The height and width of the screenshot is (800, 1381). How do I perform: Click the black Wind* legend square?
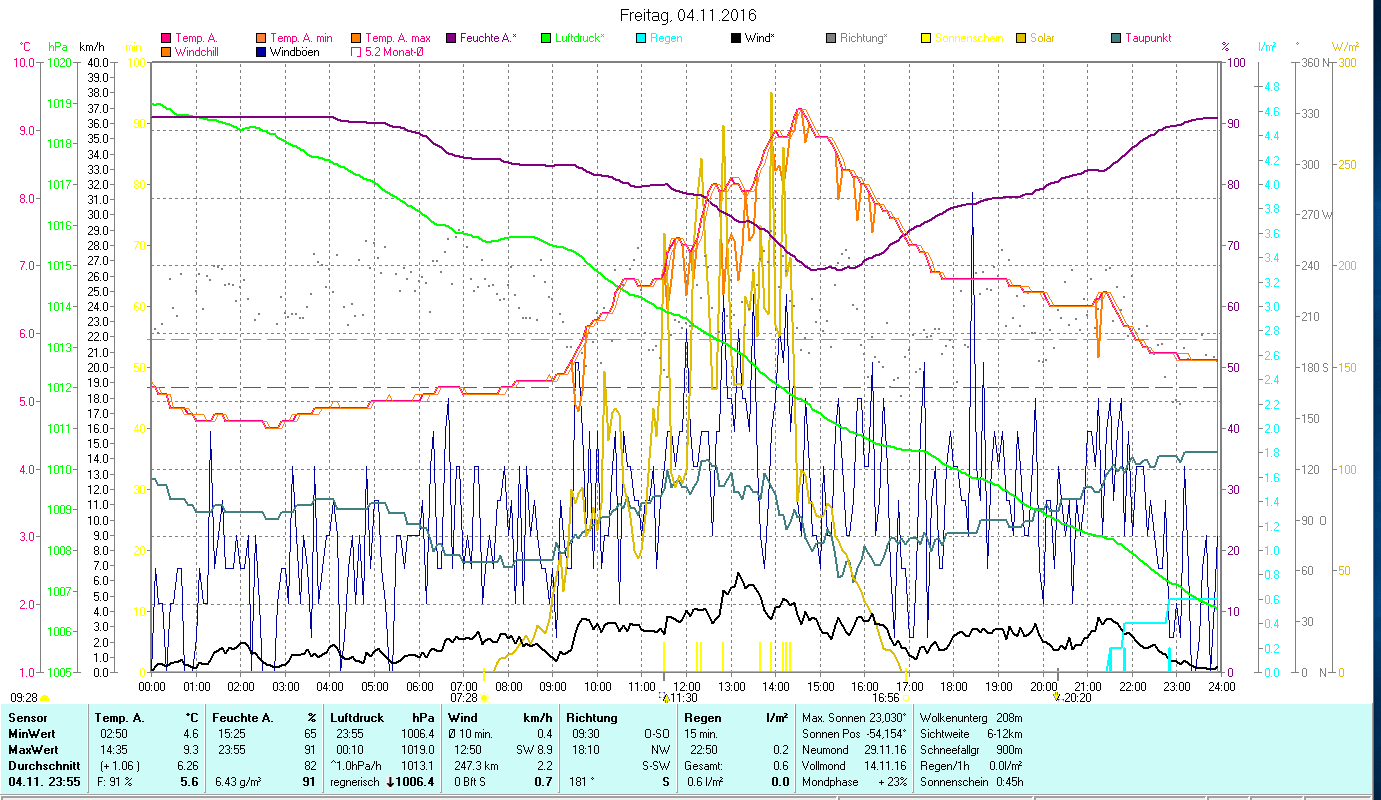pos(735,38)
